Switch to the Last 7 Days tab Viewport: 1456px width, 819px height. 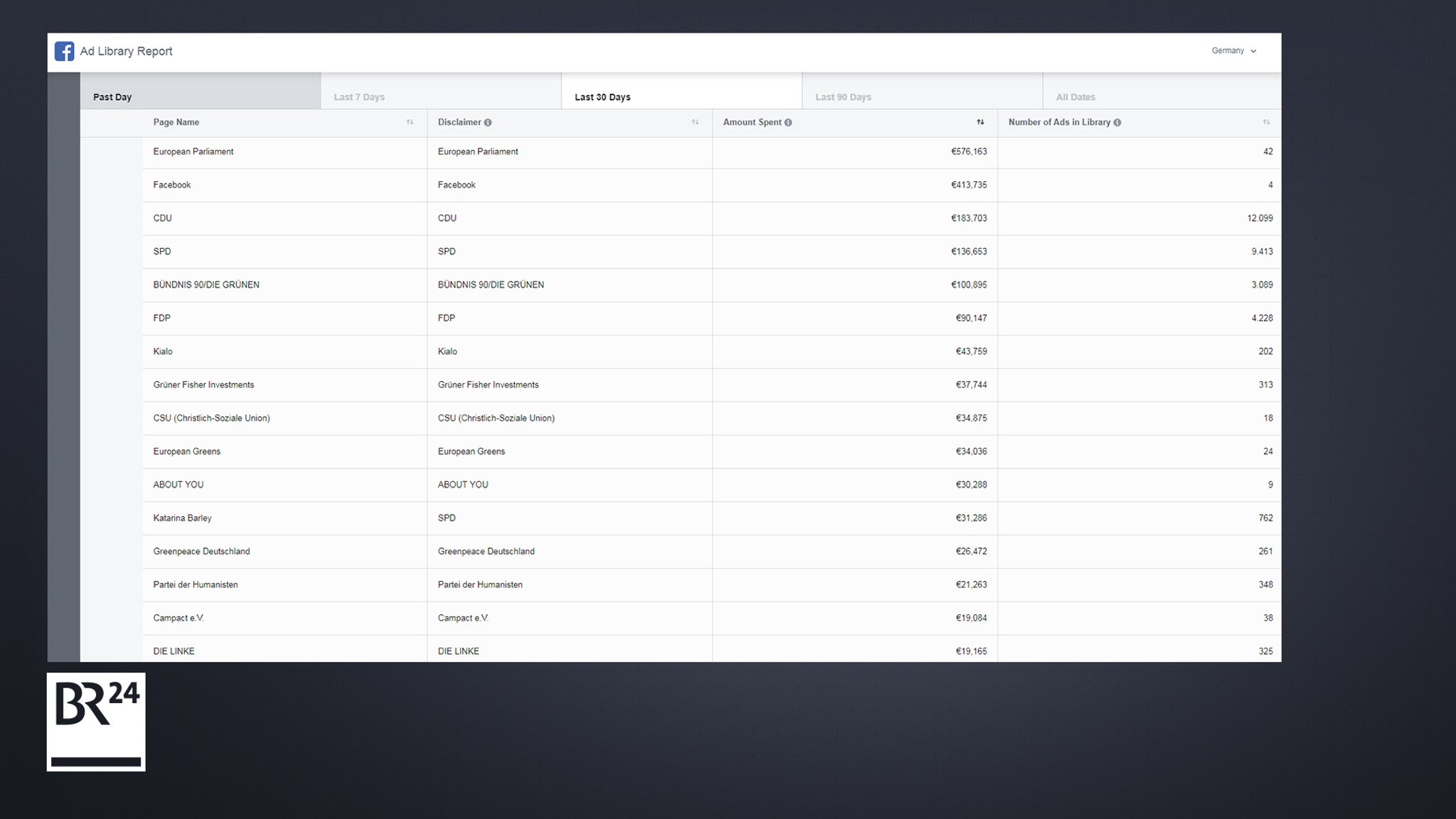pos(441,91)
